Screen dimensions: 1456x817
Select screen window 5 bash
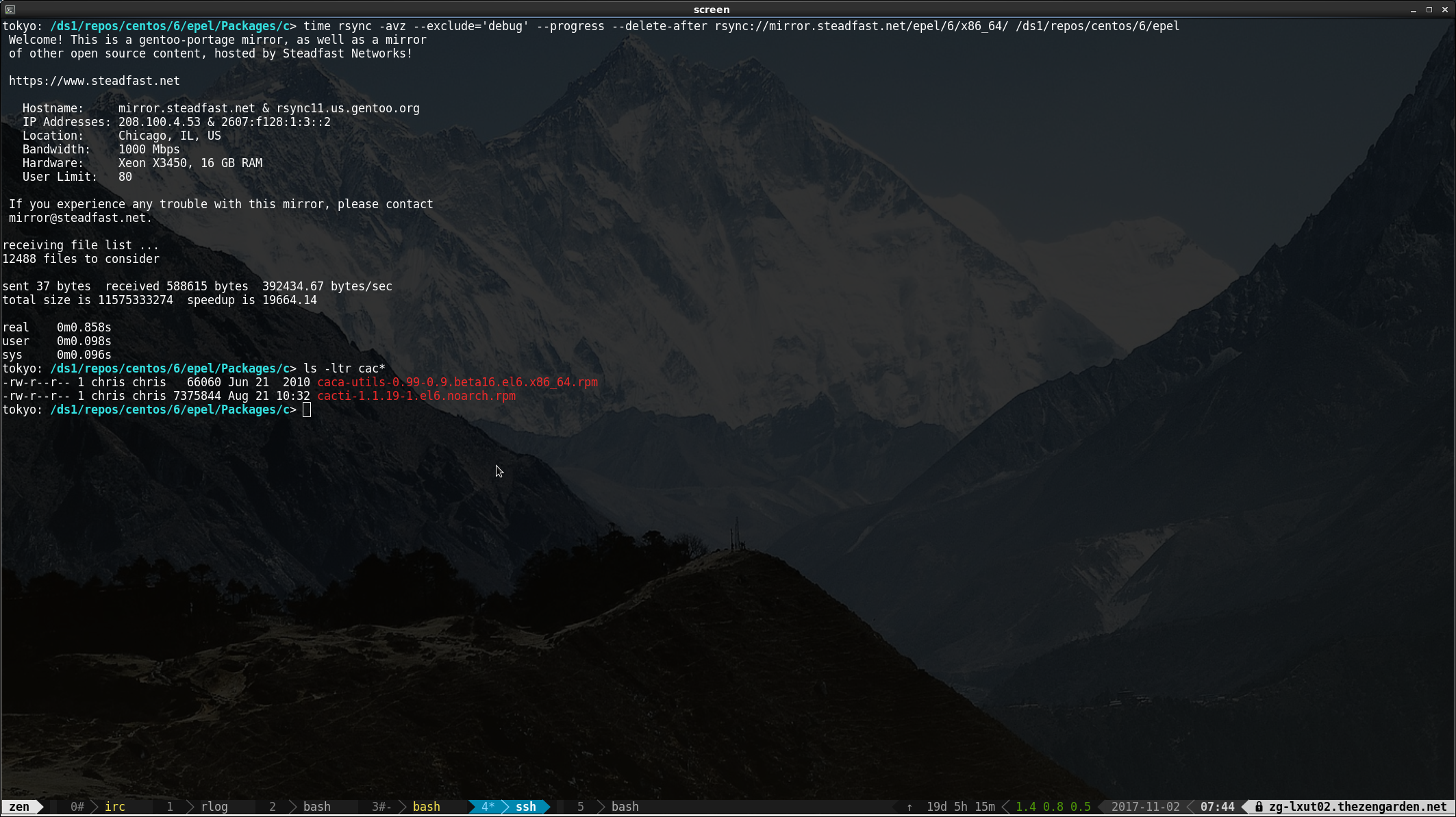625,807
